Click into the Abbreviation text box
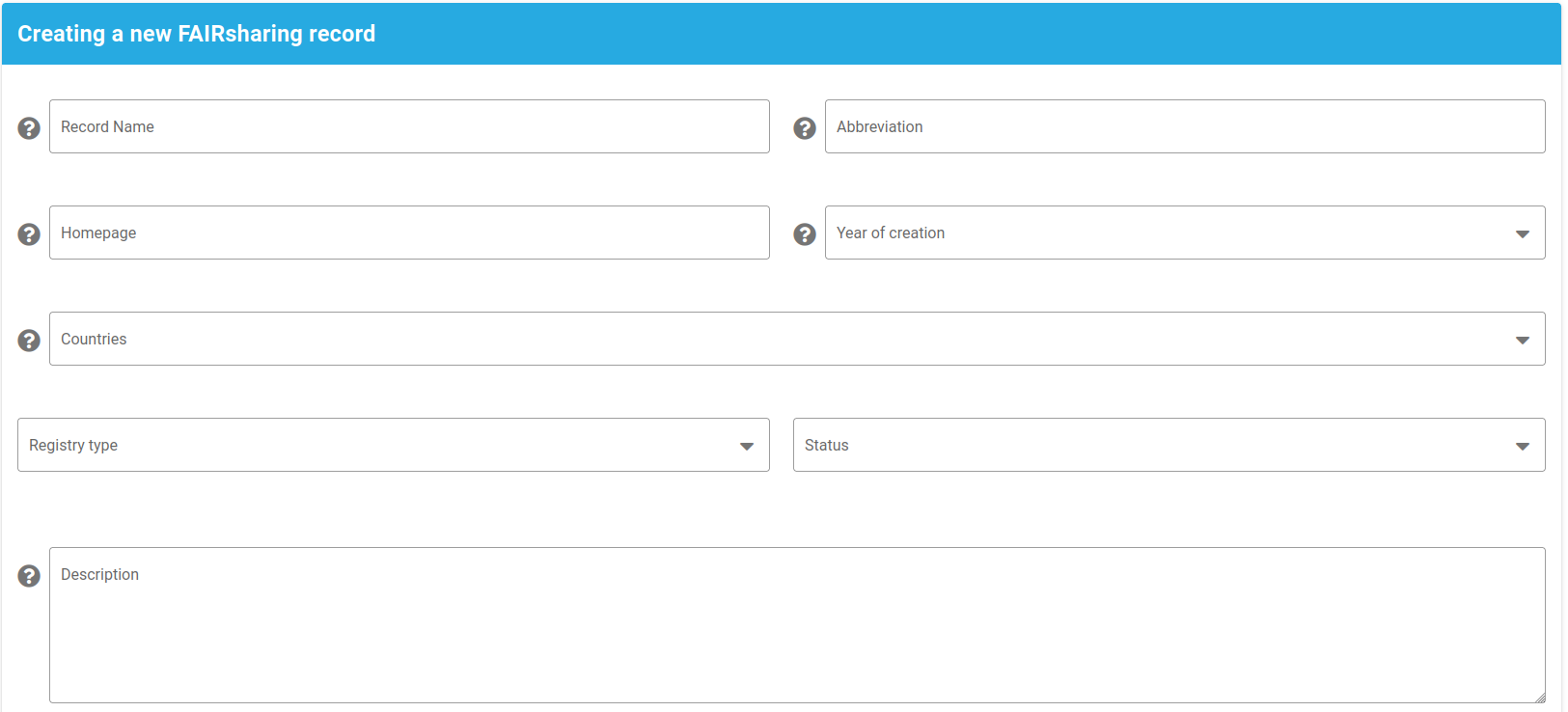The width and height of the screenshot is (1568, 712). pos(1185,126)
